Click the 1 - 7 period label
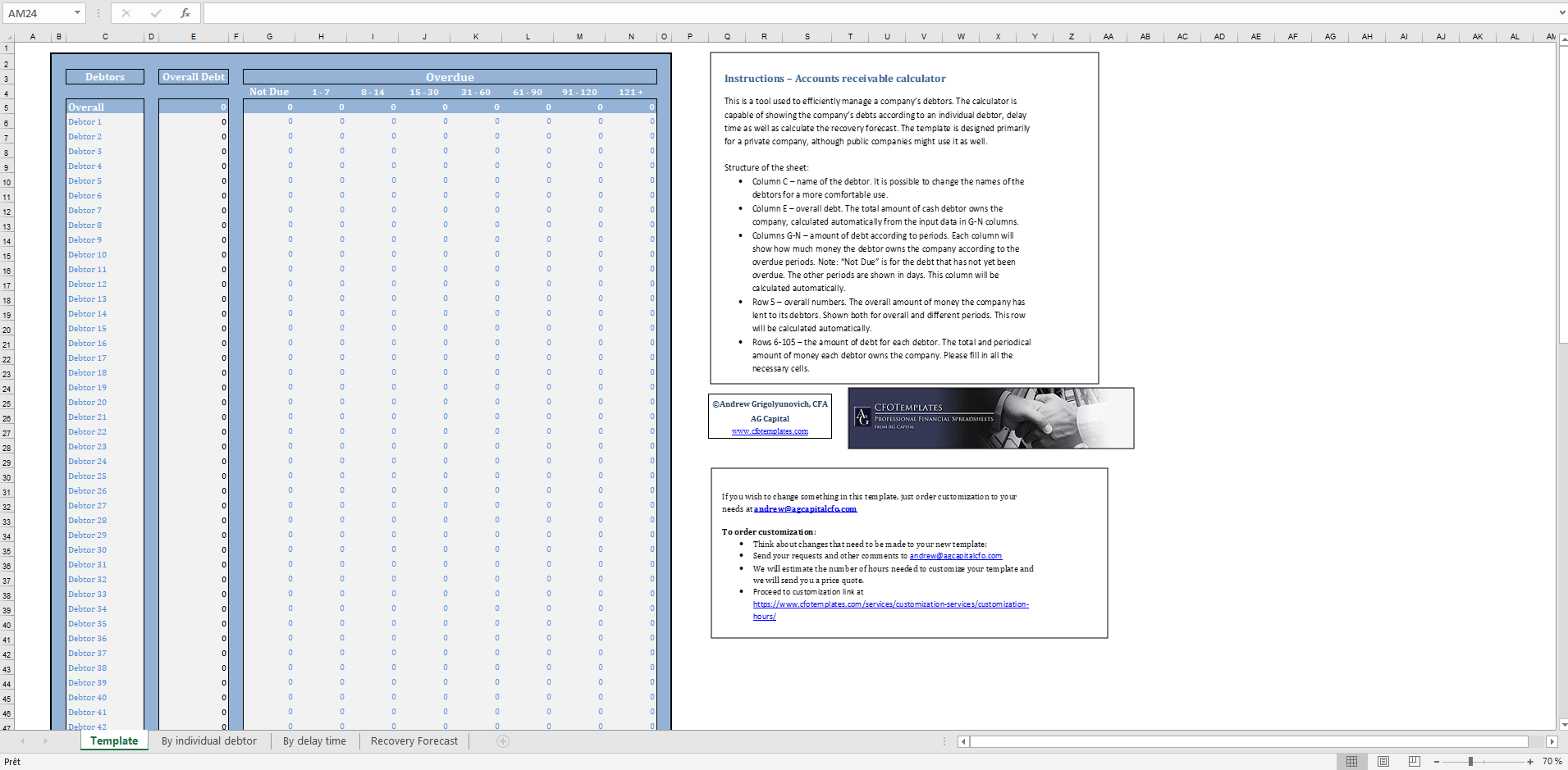 [321, 93]
